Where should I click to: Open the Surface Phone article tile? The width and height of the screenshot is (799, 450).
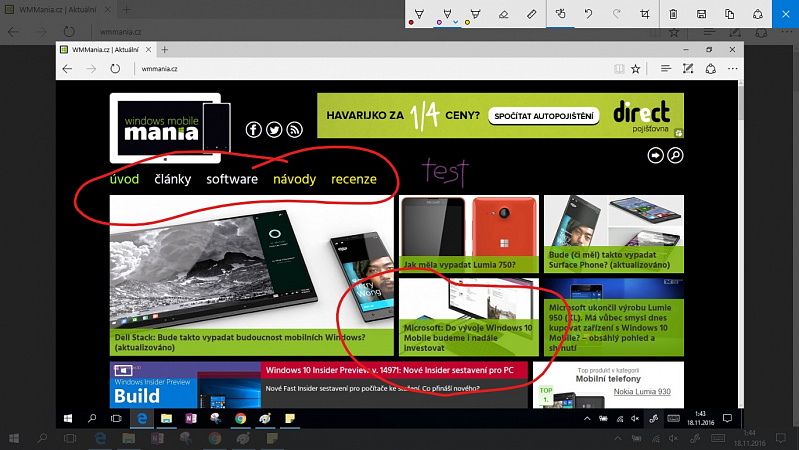(614, 234)
